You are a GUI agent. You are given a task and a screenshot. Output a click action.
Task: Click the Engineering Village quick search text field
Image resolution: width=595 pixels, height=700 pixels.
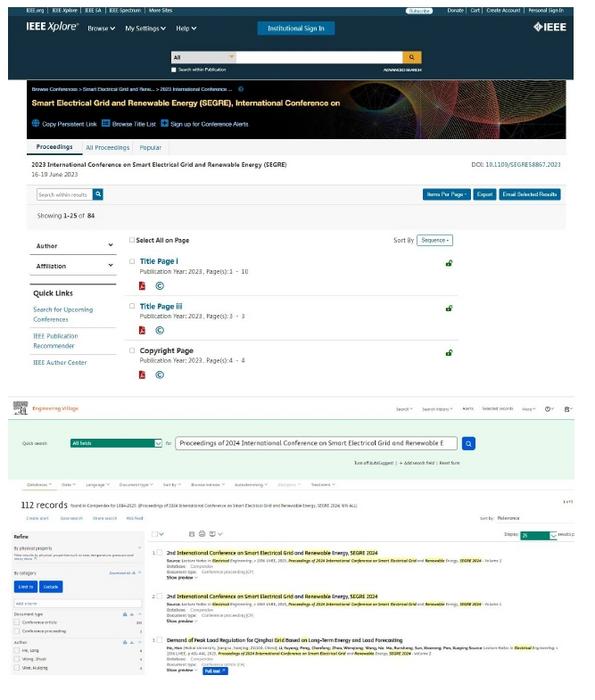tap(316, 443)
